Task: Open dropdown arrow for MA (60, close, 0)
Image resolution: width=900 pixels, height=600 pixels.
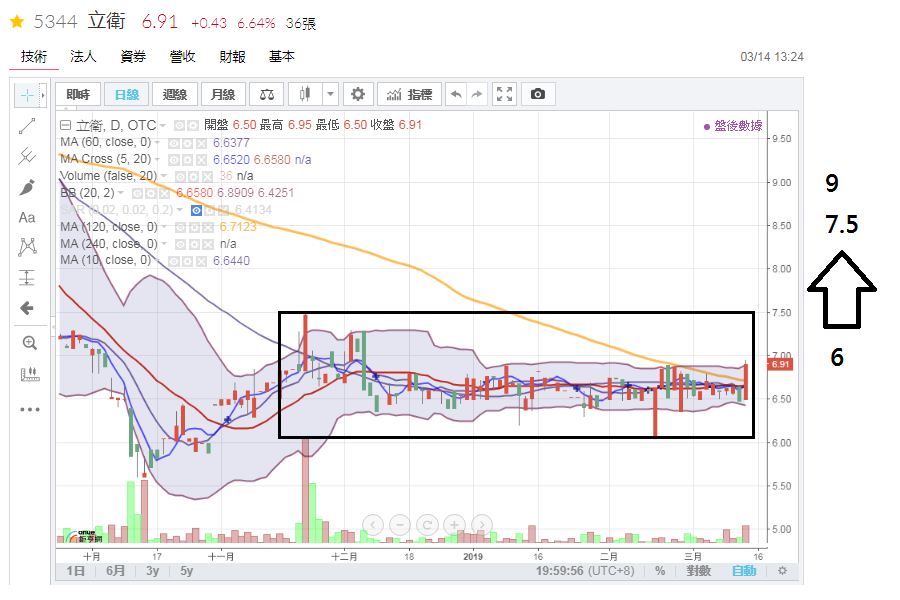Action: (x=157, y=142)
